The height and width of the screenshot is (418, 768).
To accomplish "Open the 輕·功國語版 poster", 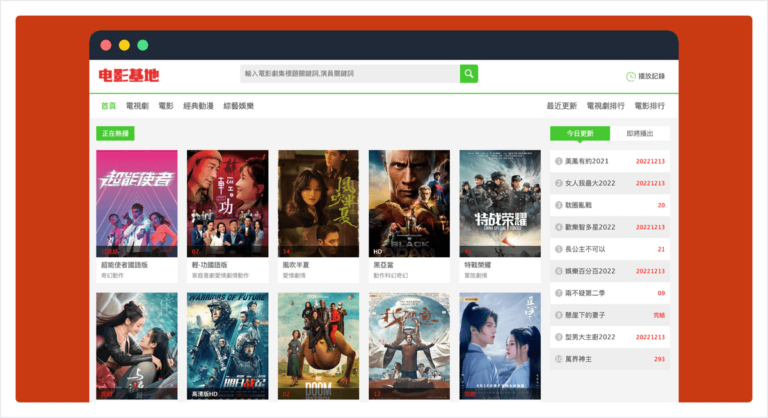I will coord(228,203).
